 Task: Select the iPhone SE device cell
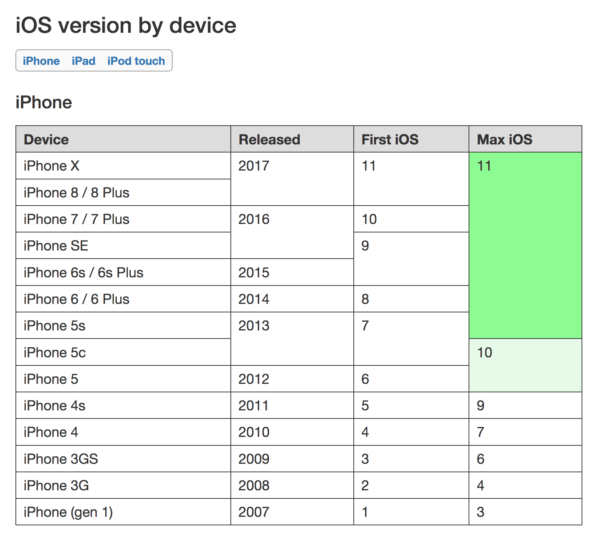point(56,245)
